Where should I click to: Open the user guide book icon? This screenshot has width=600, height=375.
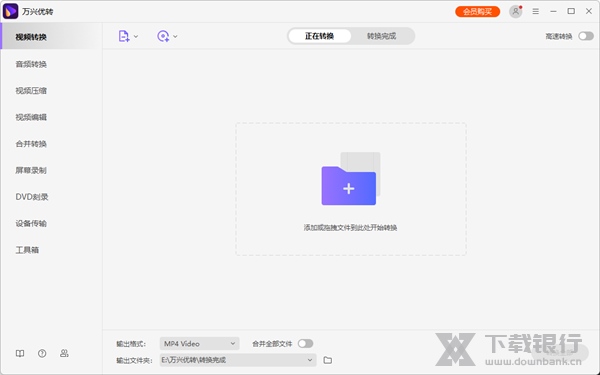click(20, 354)
